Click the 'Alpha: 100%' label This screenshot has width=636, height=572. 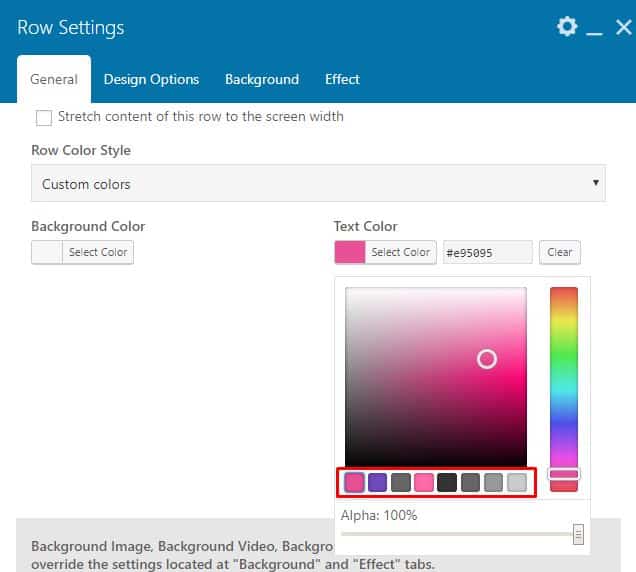pos(379,515)
